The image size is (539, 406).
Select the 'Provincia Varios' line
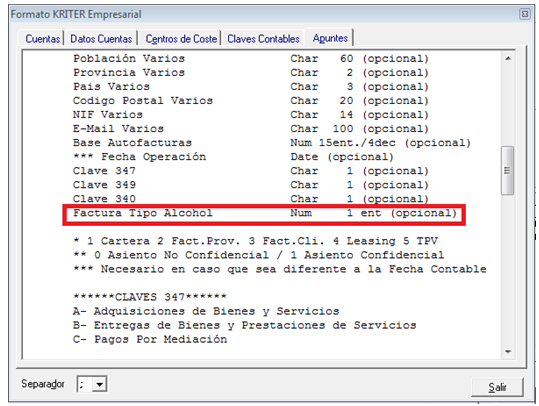(251, 73)
